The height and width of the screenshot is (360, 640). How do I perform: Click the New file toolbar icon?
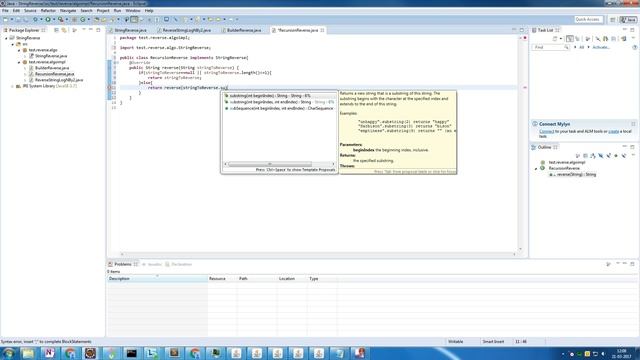6,19
